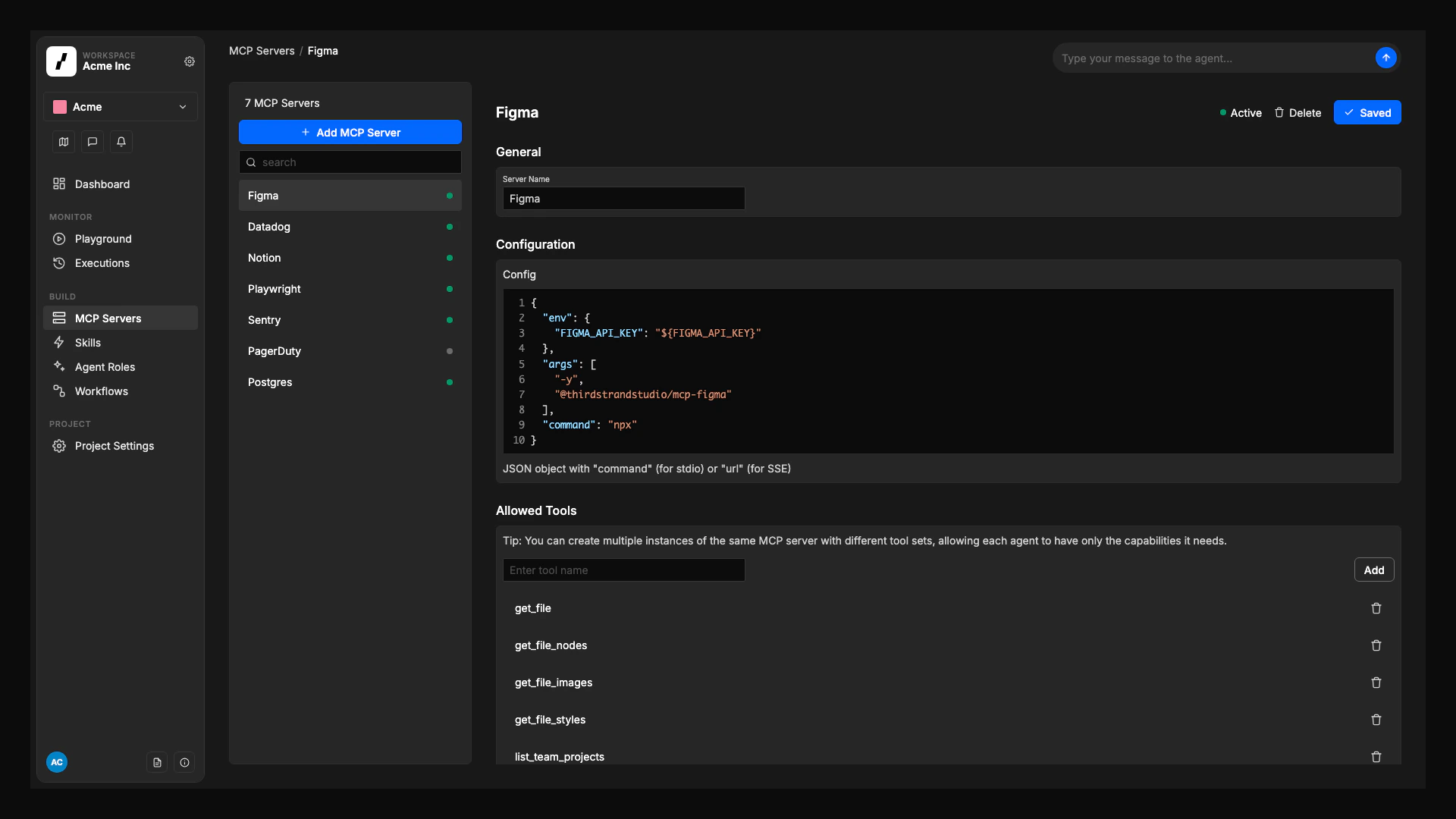The height and width of the screenshot is (819, 1456).
Task: Toggle the Active status of Figma server
Action: [x=1241, y=113]
